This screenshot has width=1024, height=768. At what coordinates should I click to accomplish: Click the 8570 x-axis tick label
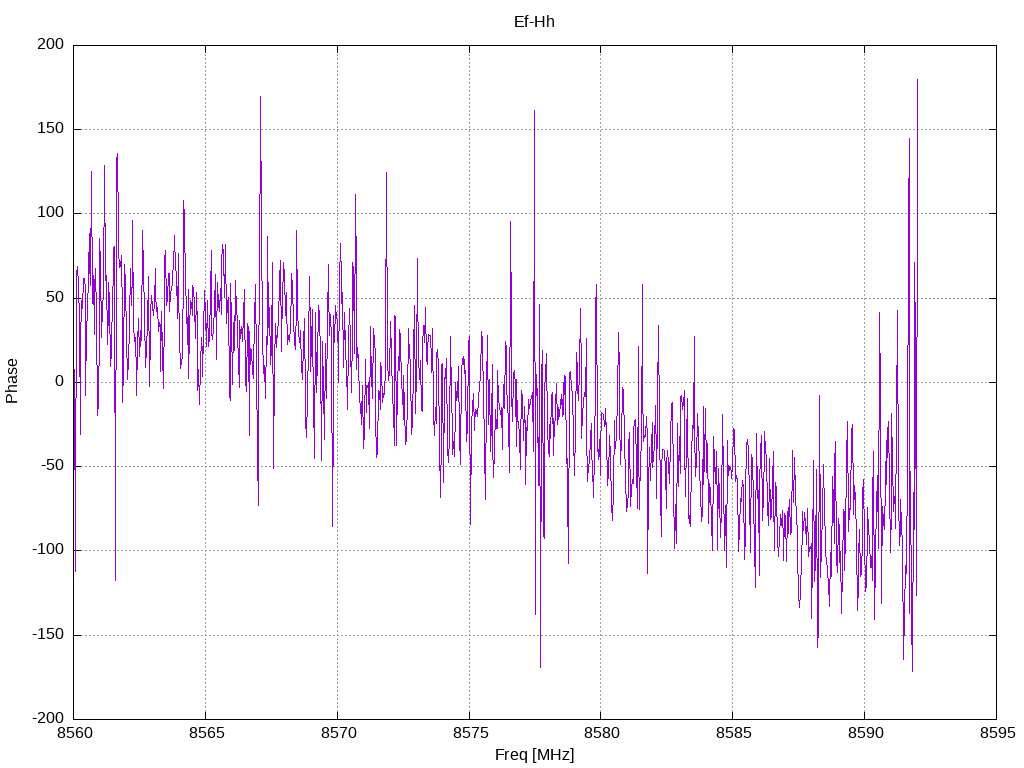click(x=338, y=733)
